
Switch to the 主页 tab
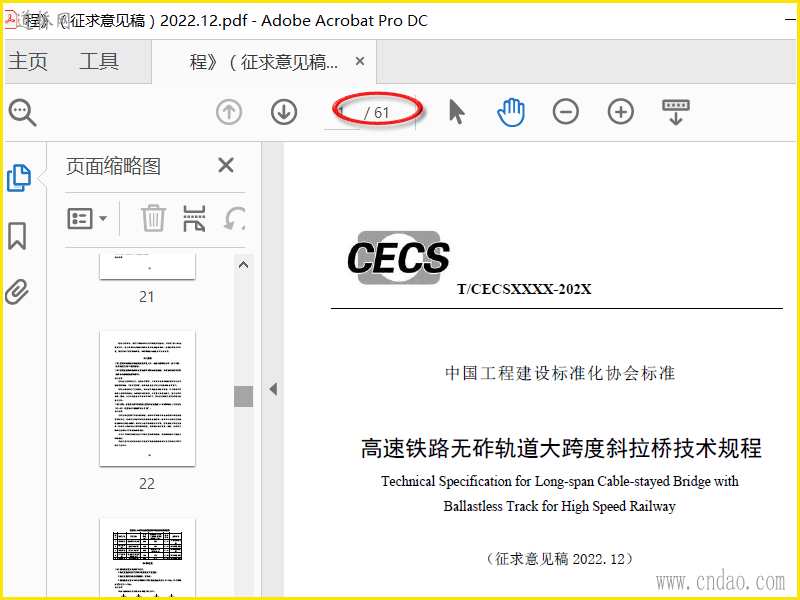(x=28, y=61)
